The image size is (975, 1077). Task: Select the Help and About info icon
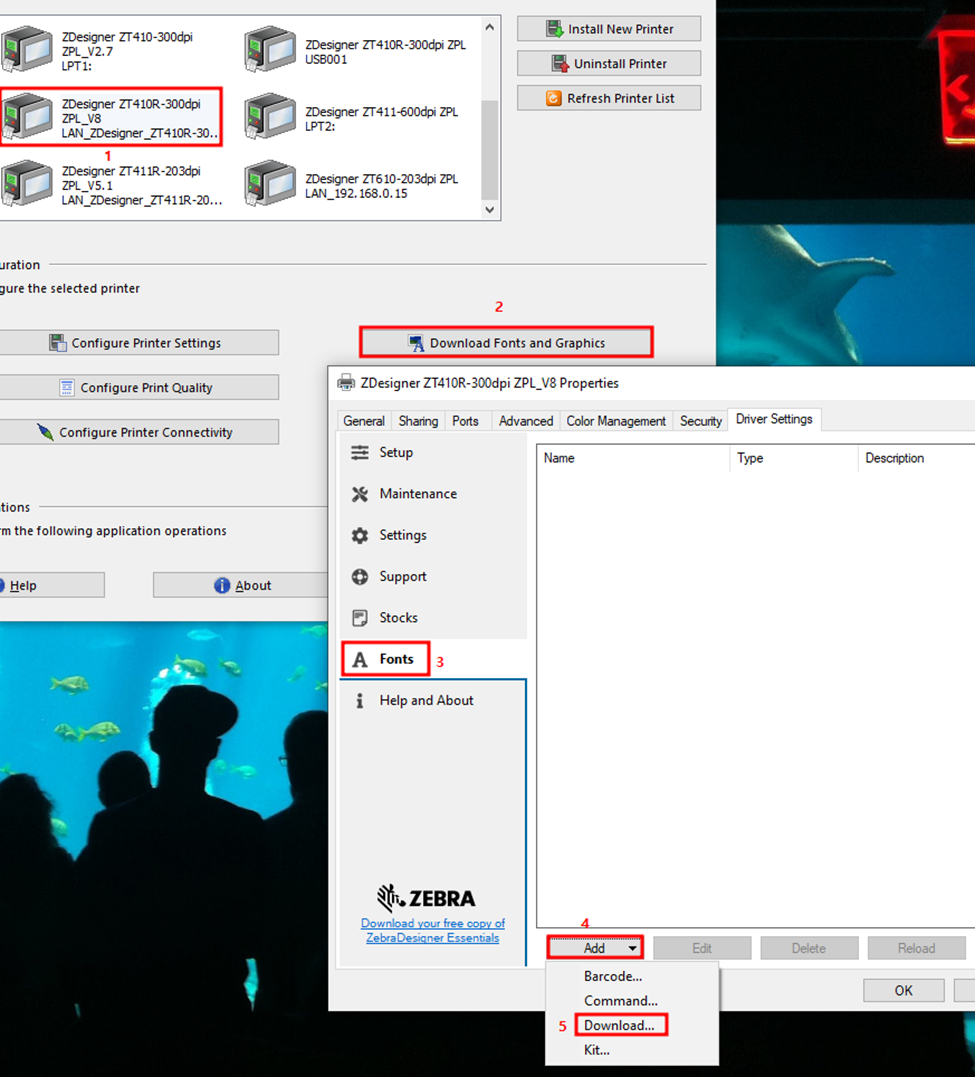[x=359, y=700]
